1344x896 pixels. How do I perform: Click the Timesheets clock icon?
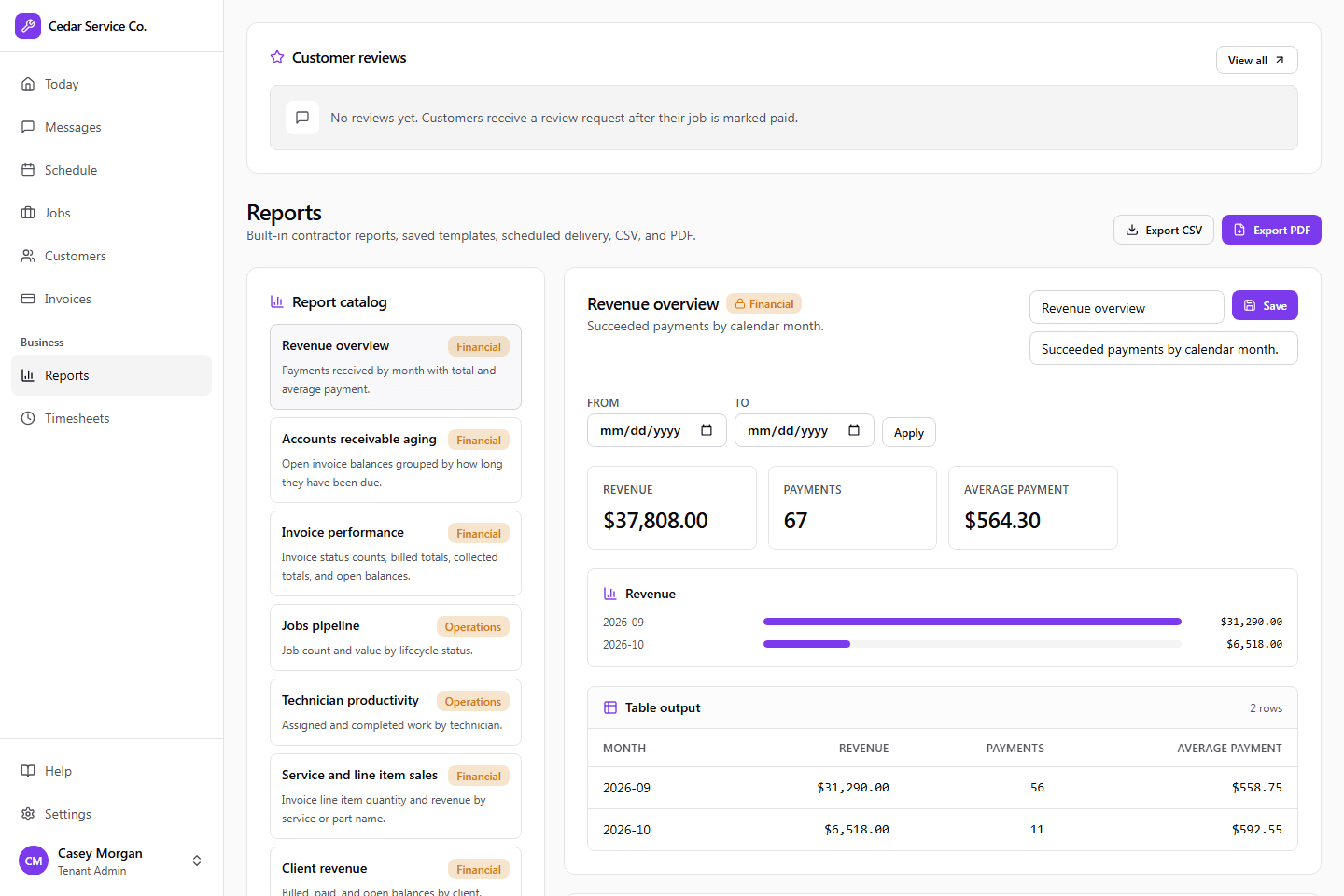[28, 418]
